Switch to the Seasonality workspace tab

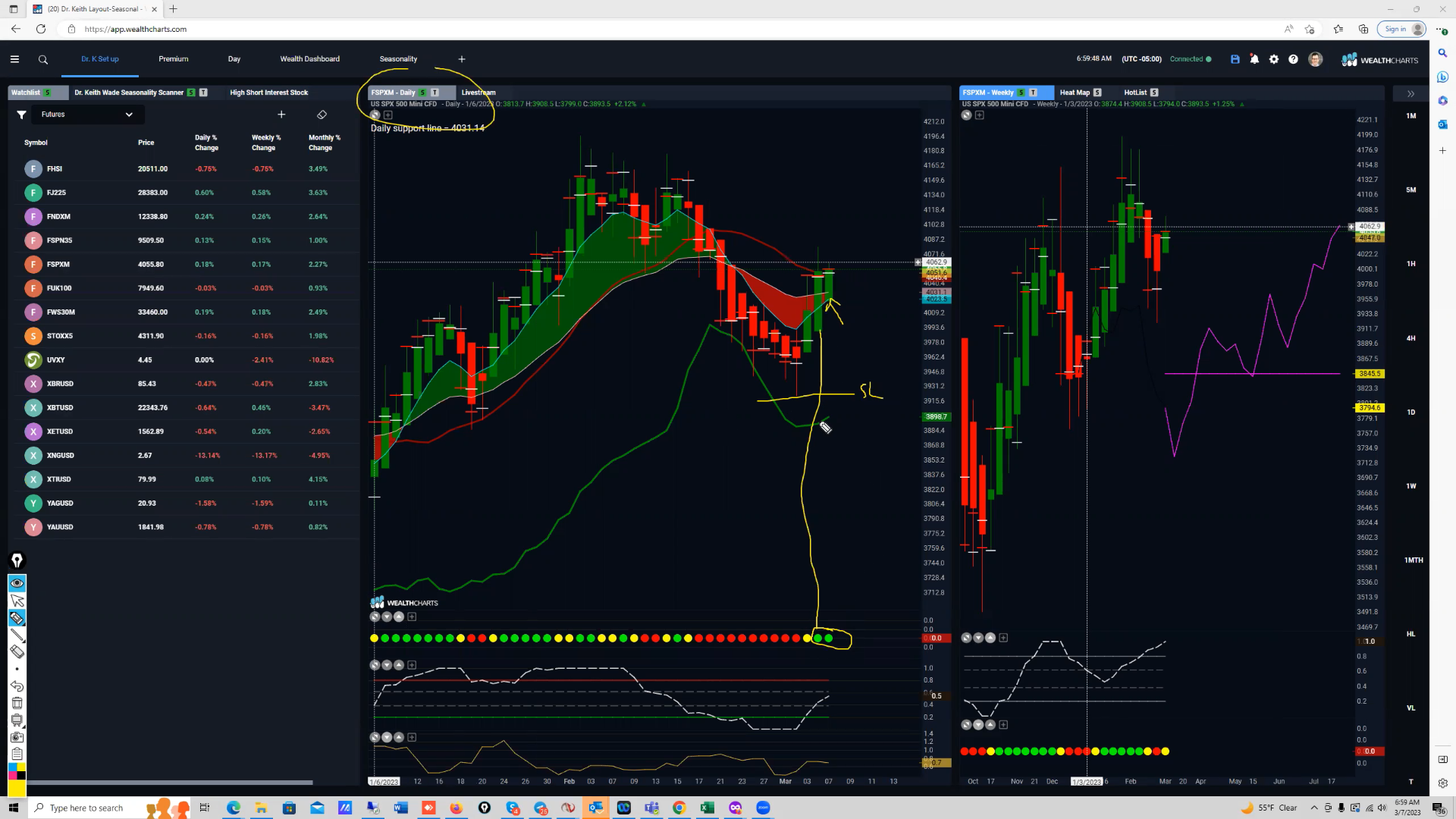pyautogui.click(x=398, y=59)
